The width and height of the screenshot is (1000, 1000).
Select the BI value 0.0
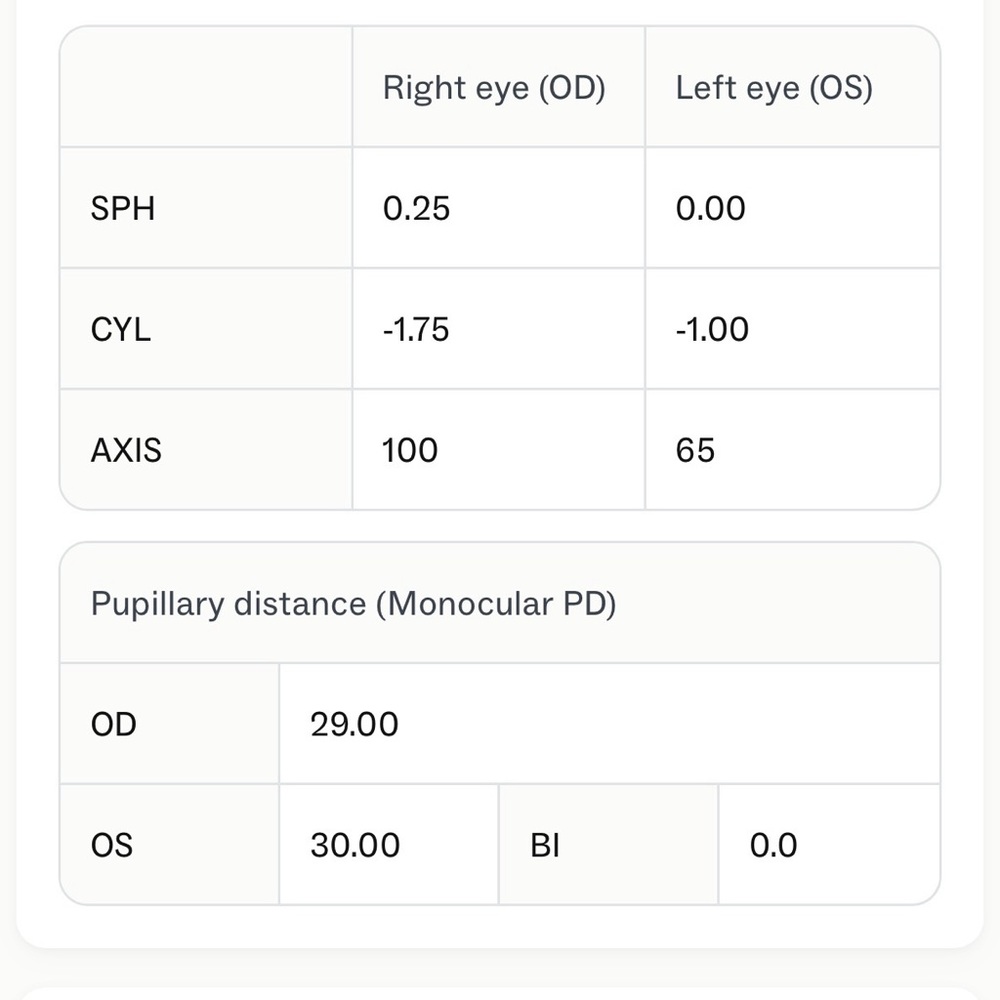click(x=773, y=845)
